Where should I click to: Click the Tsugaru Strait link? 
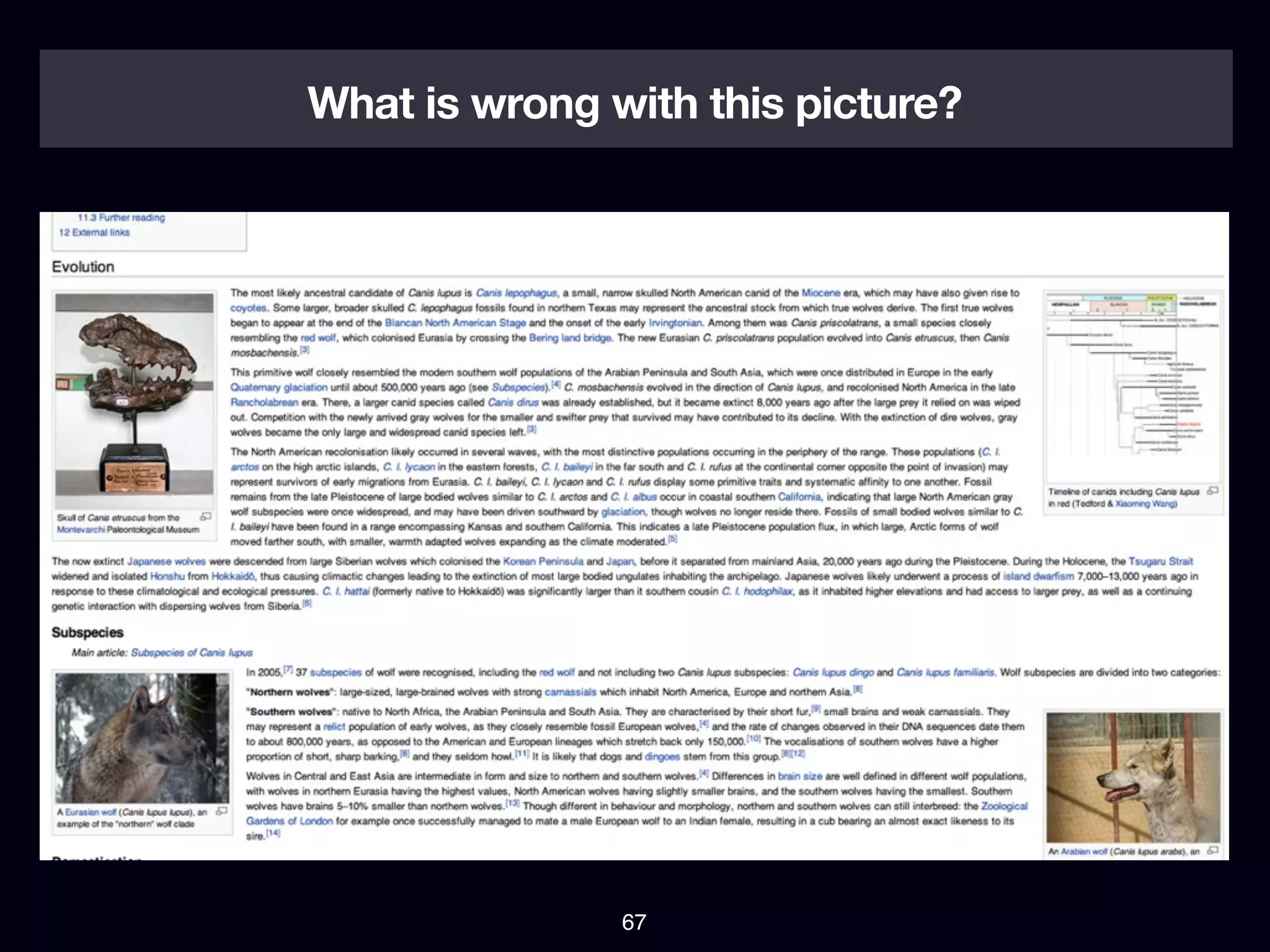(1160, 562)
